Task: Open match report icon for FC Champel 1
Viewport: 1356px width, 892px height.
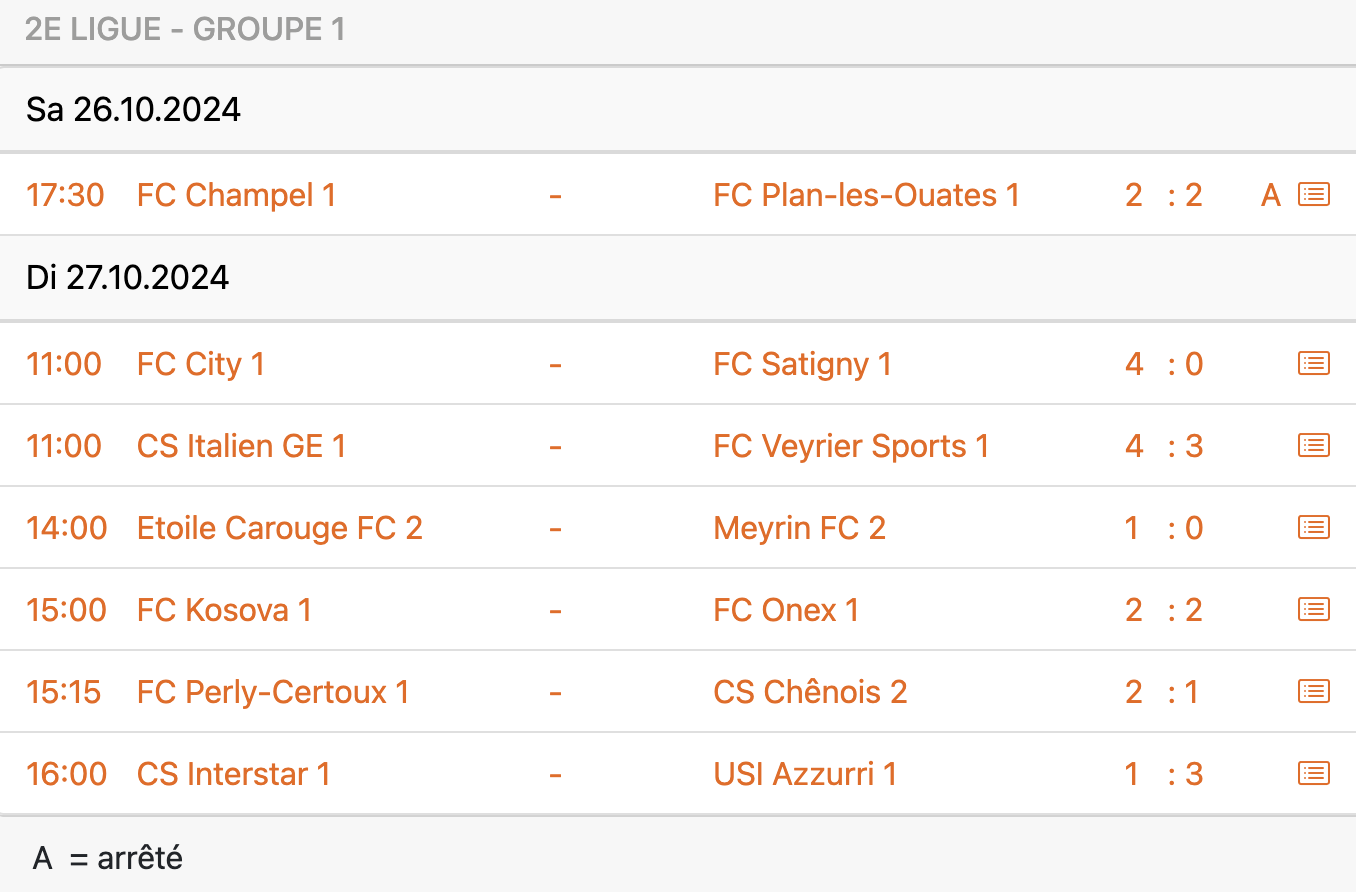Action: click(1313, 195)
